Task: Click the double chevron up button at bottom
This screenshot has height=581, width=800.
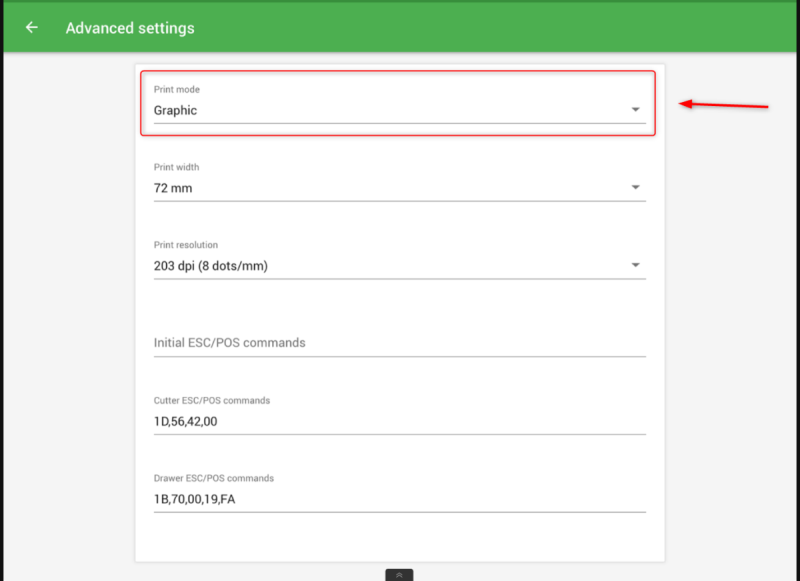Action: (x=399, y=575)
